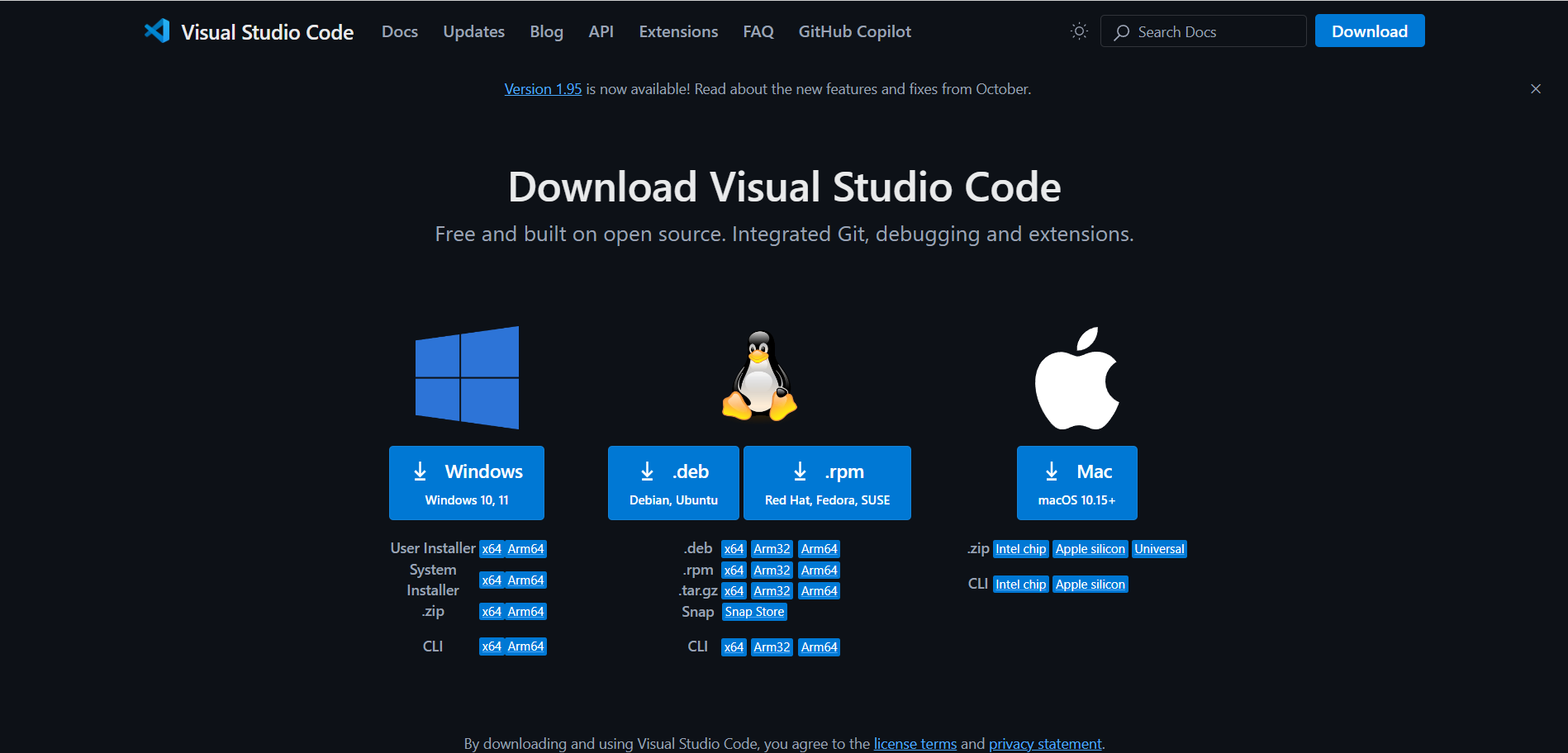This screenshot has height=753, width=1568.
Task: Click the Search Docs input field
Action: point(1204,31)
